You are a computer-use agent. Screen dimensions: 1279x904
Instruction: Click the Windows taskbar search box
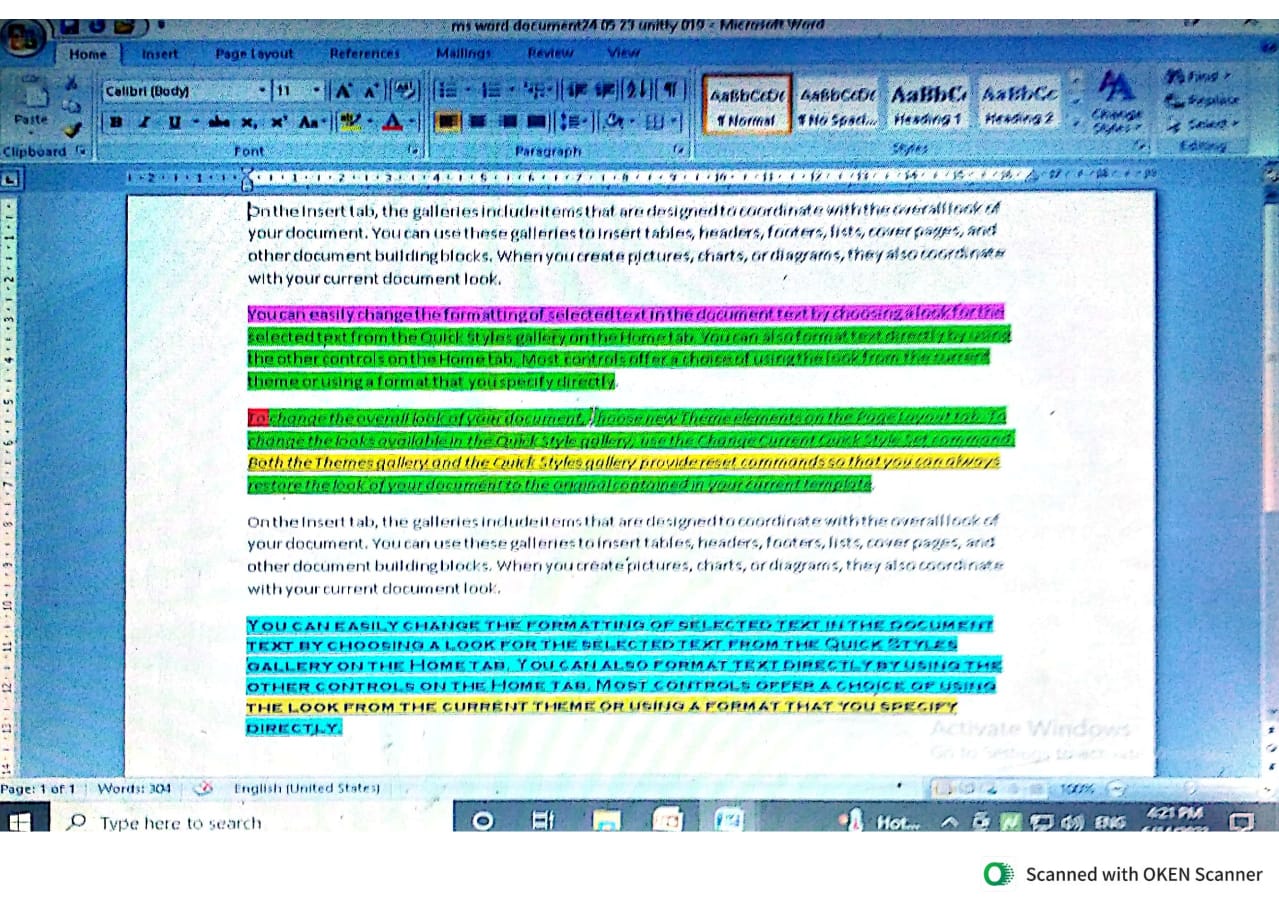click(180, 823)
